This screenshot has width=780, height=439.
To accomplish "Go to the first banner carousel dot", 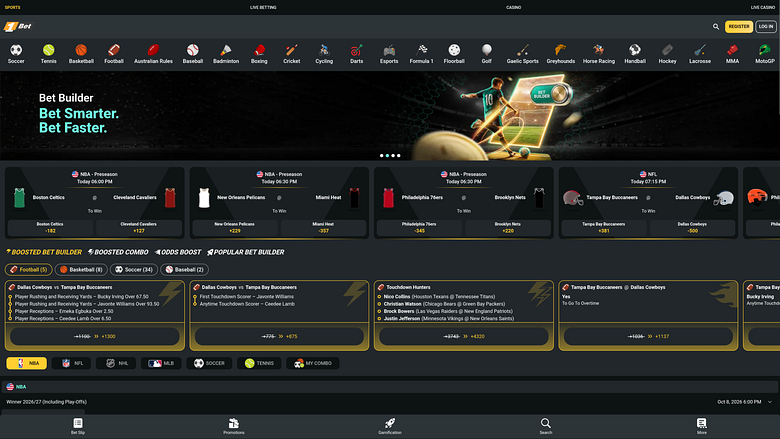I will [382, 156].
